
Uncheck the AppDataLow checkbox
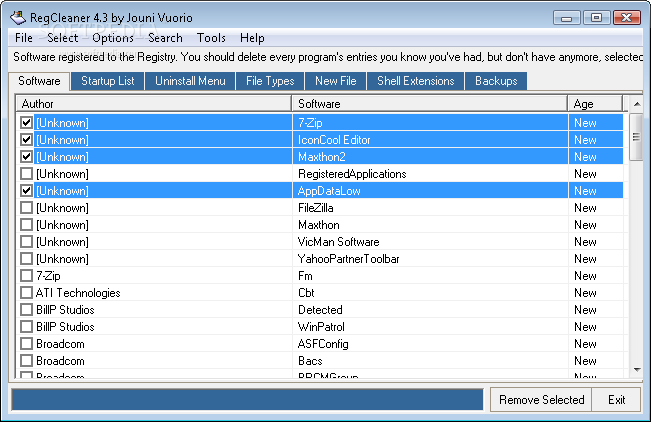click(27, 191)
